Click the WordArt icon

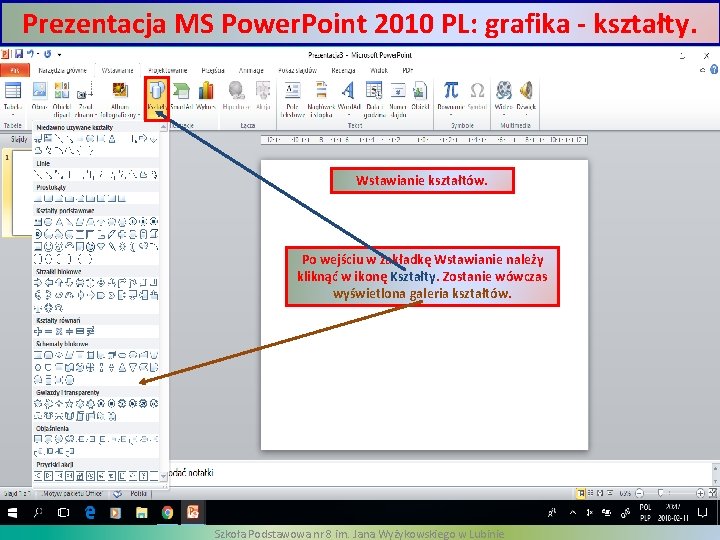pos(349,90)
